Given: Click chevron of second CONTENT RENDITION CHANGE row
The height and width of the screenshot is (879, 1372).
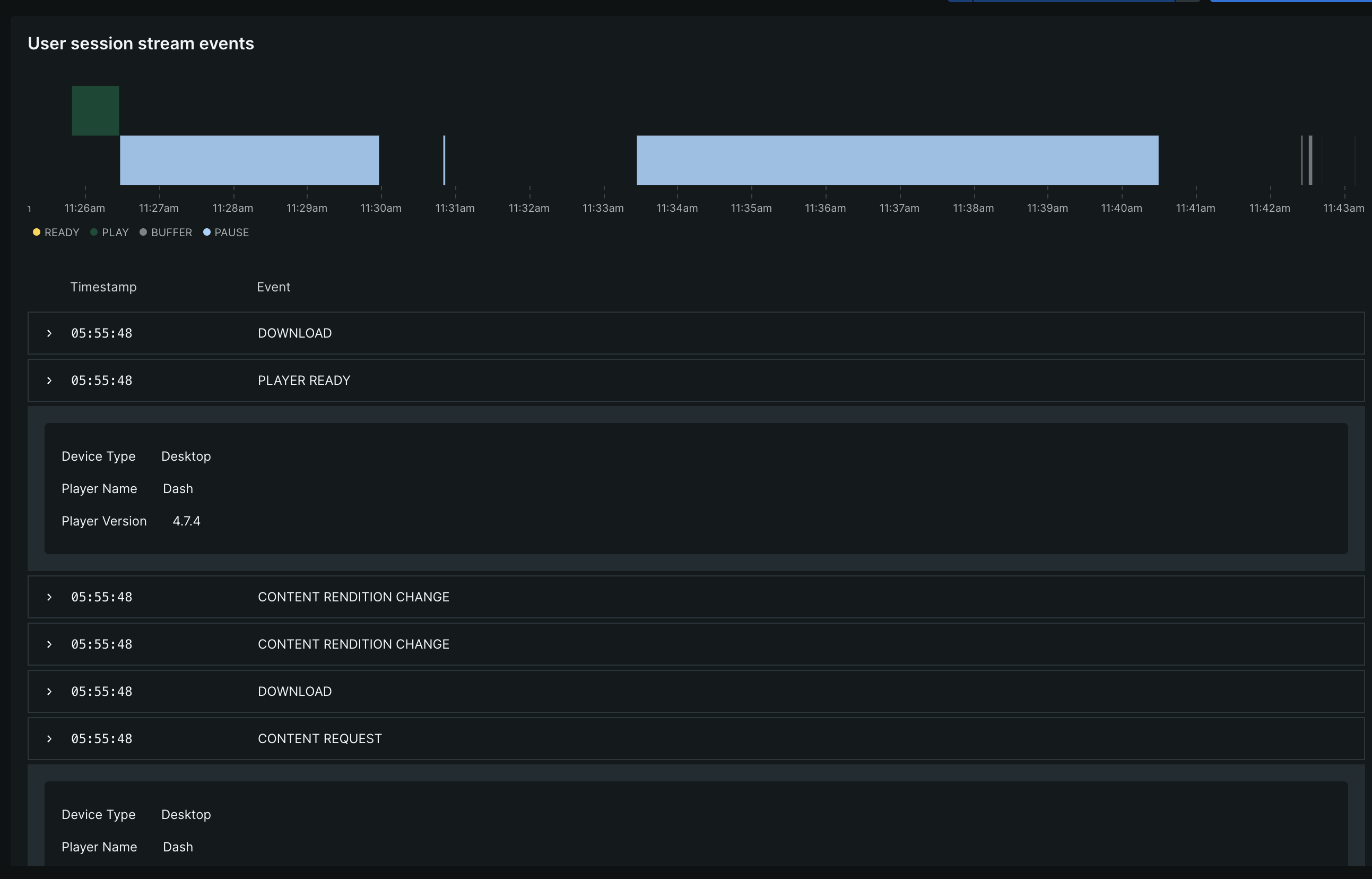Looking at the screenshot, I should (x=50, y=644).
